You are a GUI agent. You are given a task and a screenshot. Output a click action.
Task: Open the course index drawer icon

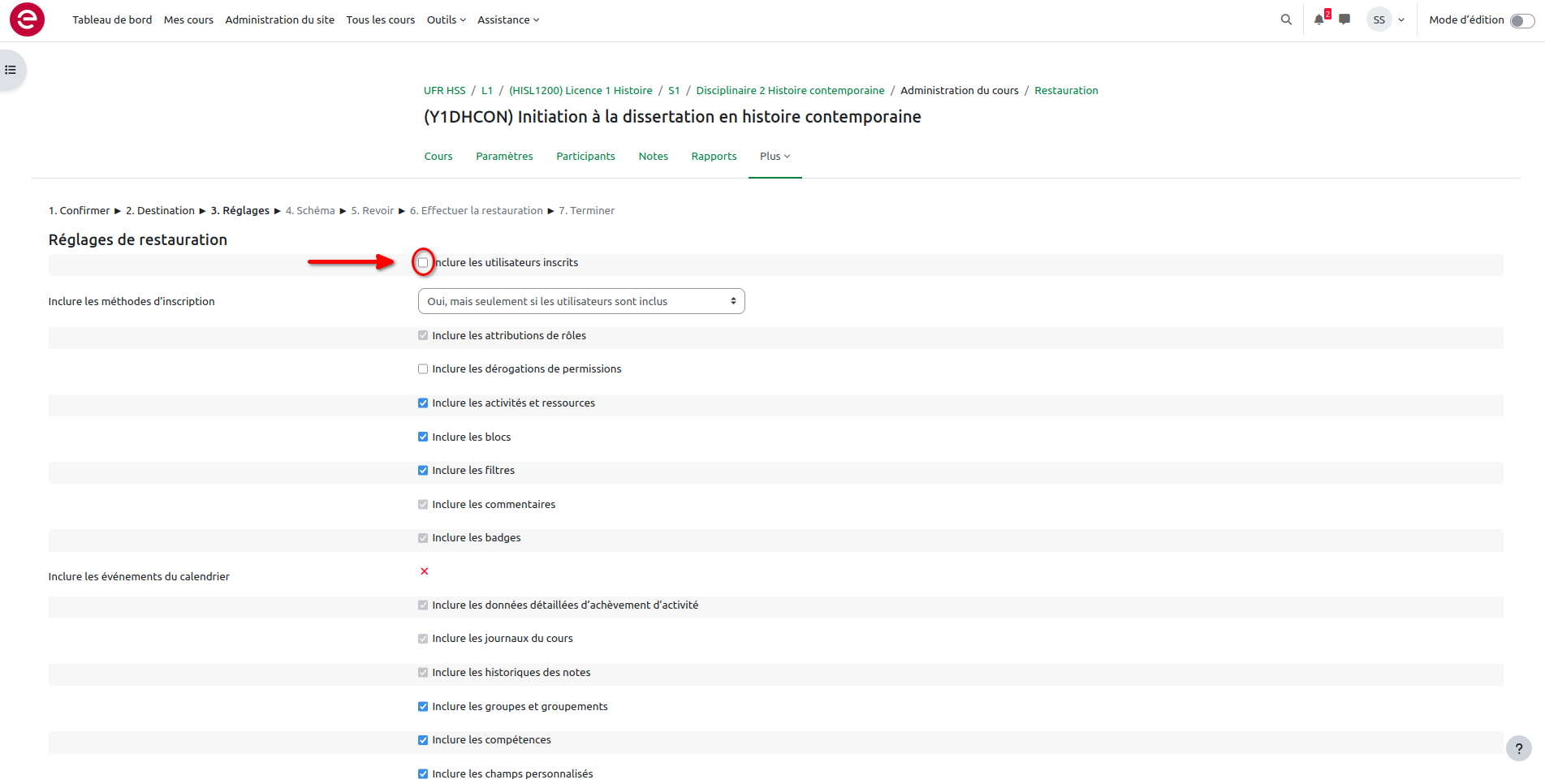coord(11,70)
